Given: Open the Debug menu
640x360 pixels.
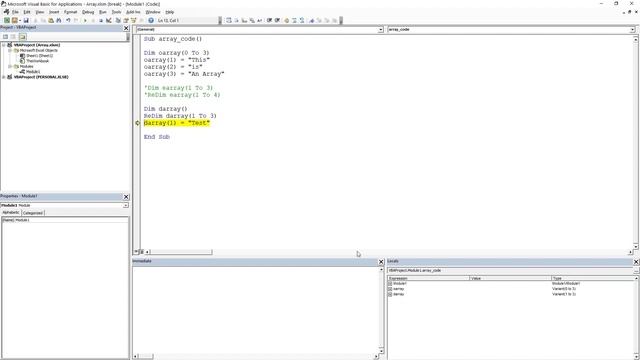Looking at the screenshot, I should (x=88, y=12).
